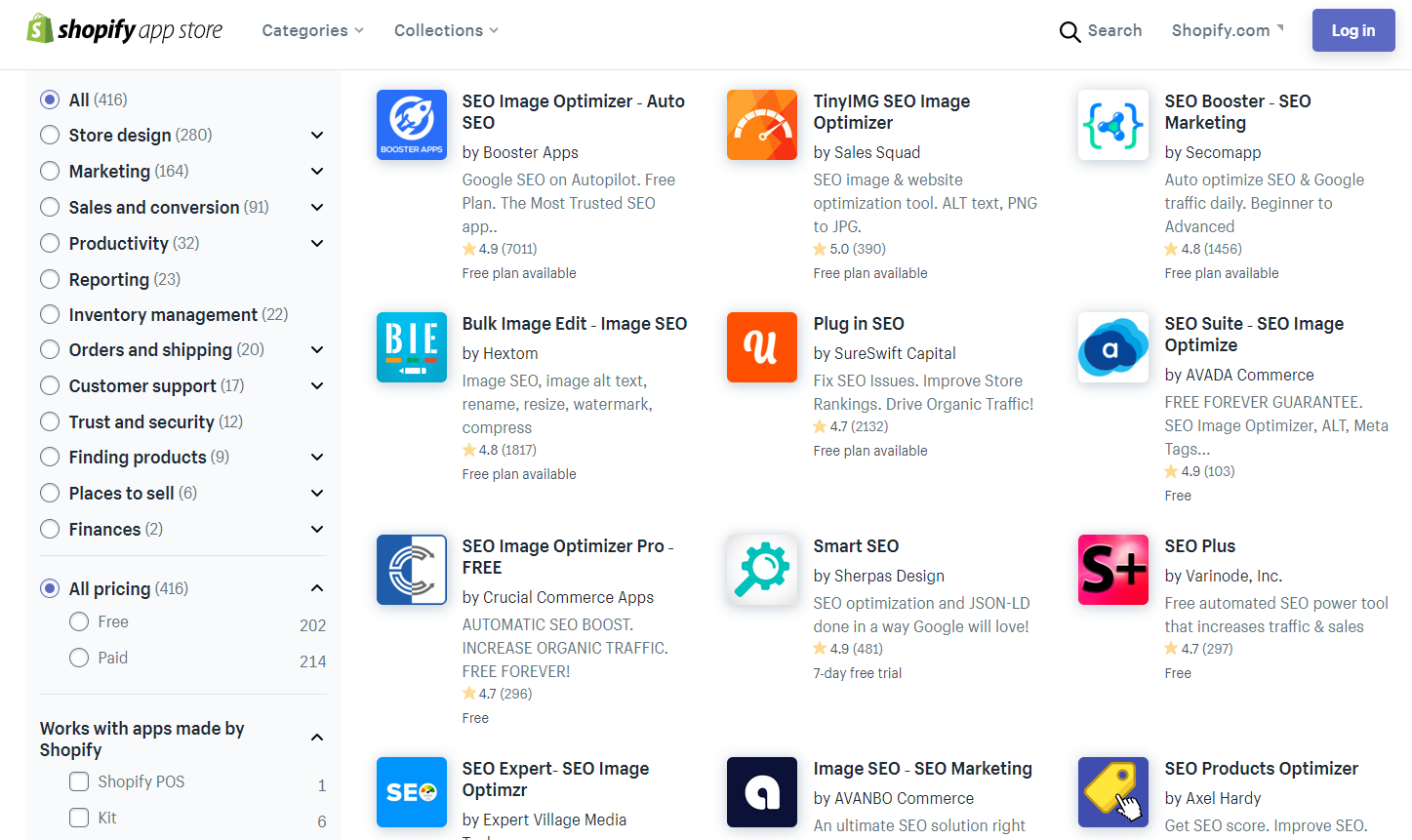Select the All categories radio button
This screenshot has width=1412, height=840.
click(50, 100)
